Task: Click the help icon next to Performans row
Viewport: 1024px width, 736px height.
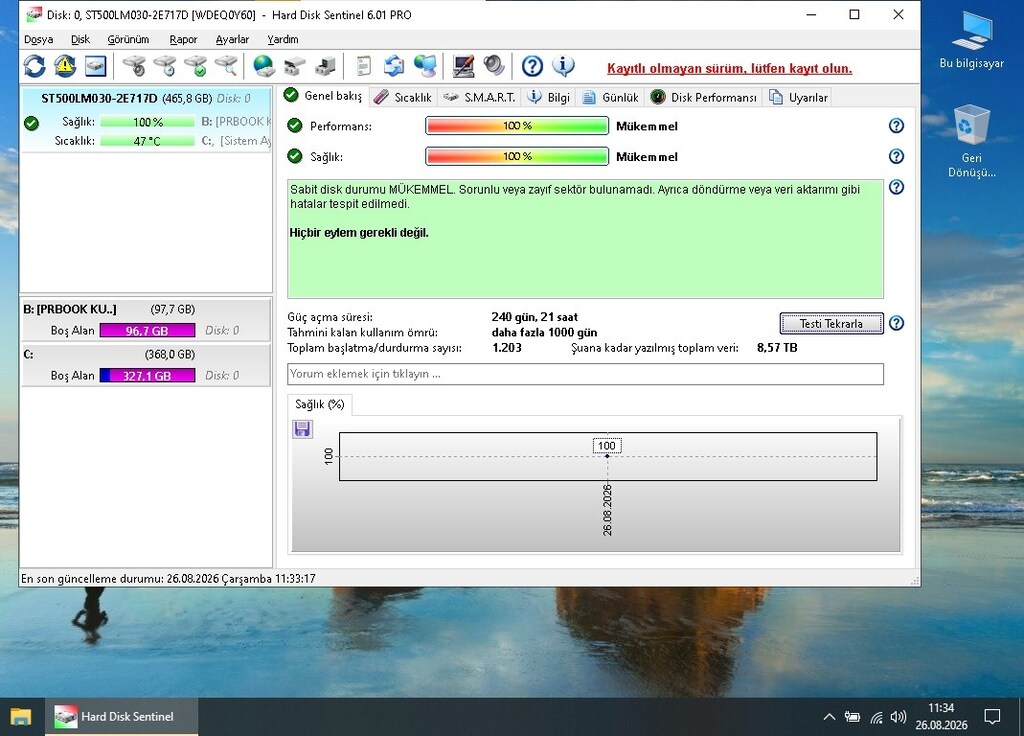Action: pyautogui.click(x=896, y=125)
